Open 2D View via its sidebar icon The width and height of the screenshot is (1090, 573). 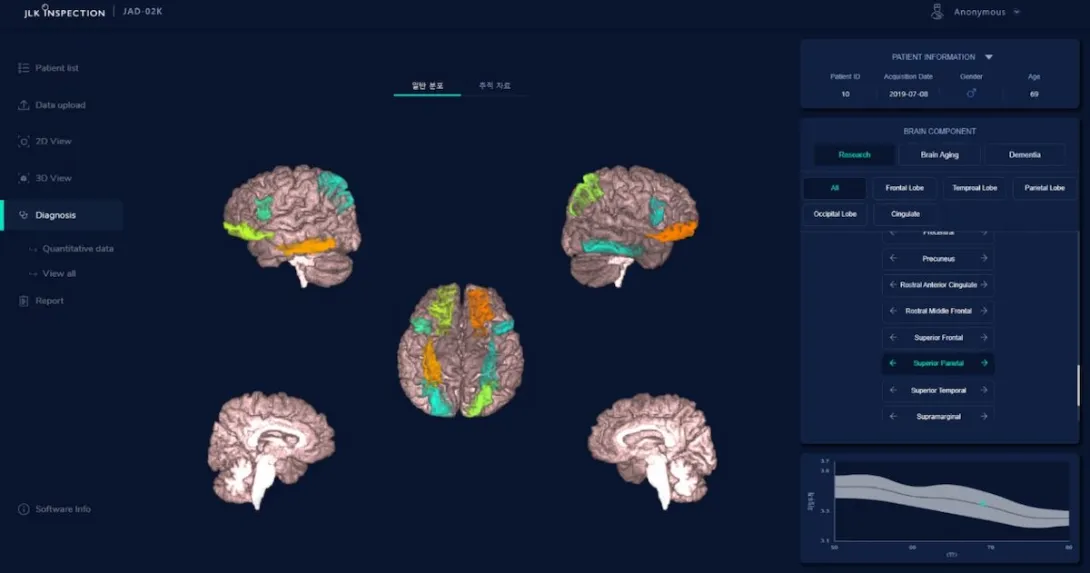pos(24,142)
